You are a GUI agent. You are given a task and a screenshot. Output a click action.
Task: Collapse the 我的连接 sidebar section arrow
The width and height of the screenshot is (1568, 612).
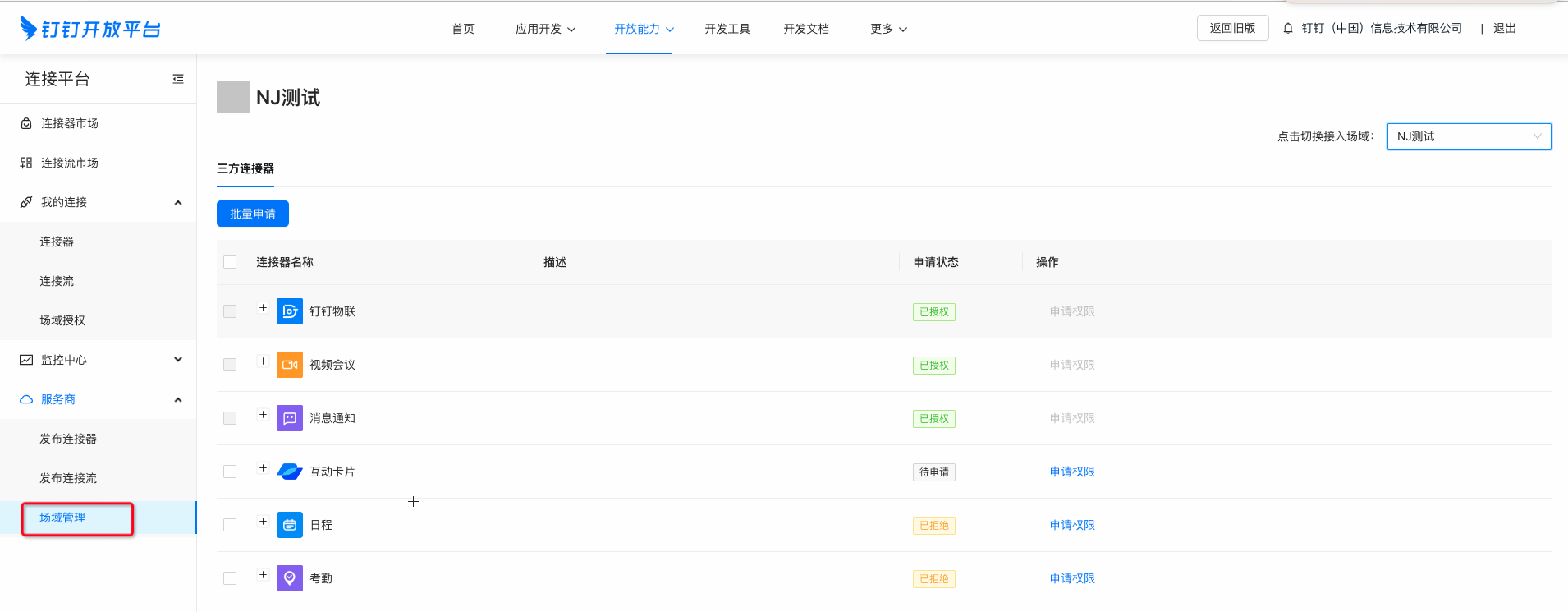point(178,202)
